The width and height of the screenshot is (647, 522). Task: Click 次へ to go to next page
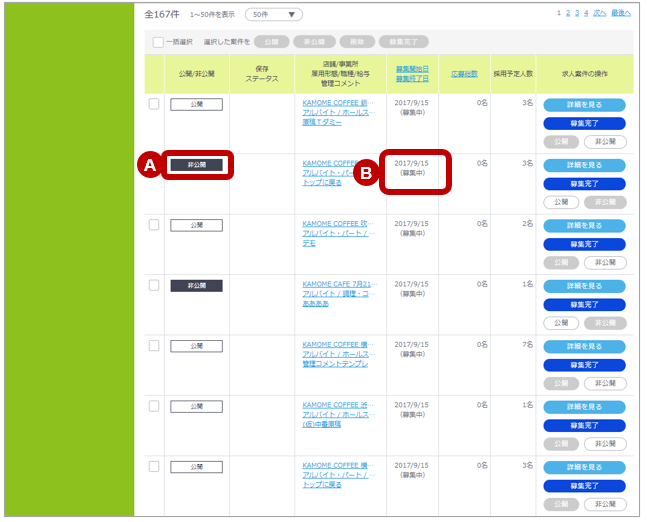(599, 13)
